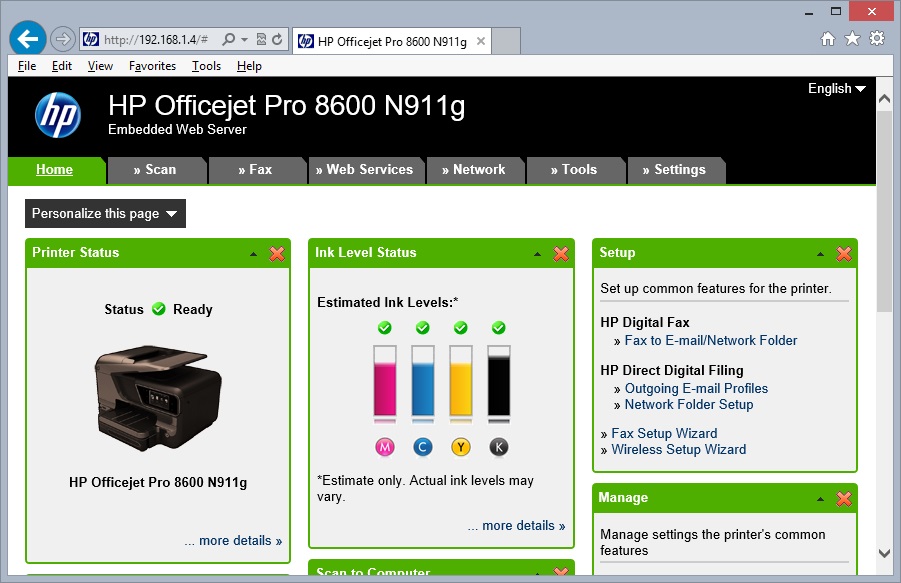Click the search magnifier in address bar

coord(229,39)
